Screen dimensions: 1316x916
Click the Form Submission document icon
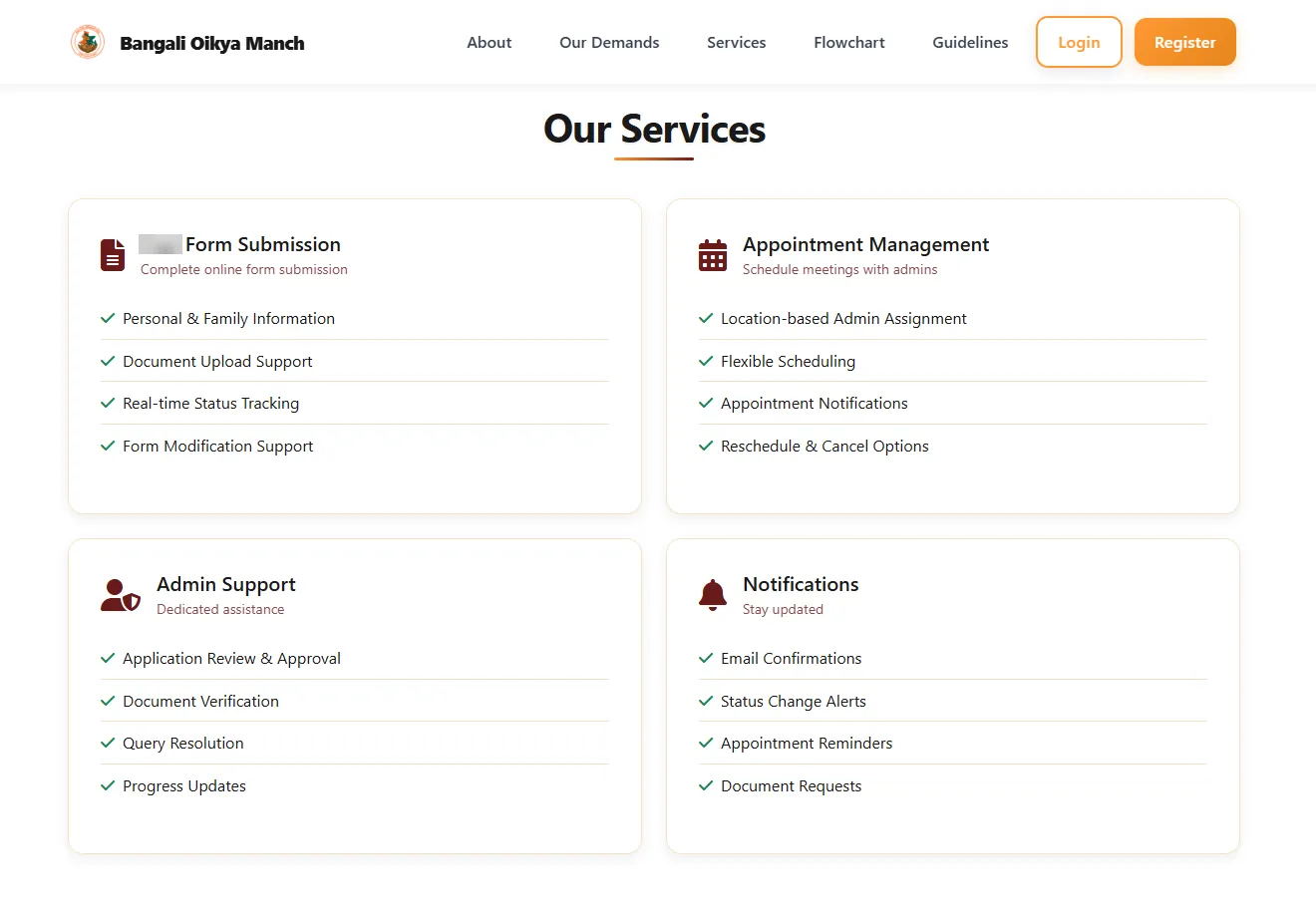(113, 255)
